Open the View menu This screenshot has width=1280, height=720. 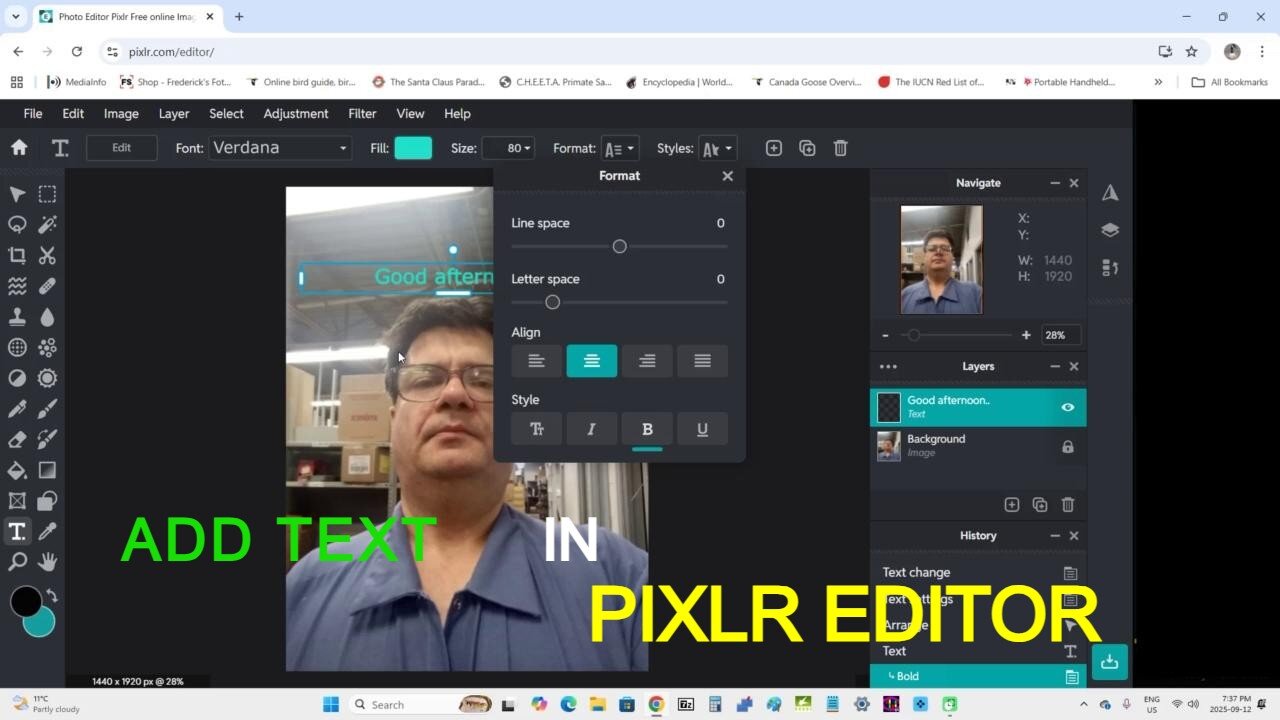click(x=410, y=114)
